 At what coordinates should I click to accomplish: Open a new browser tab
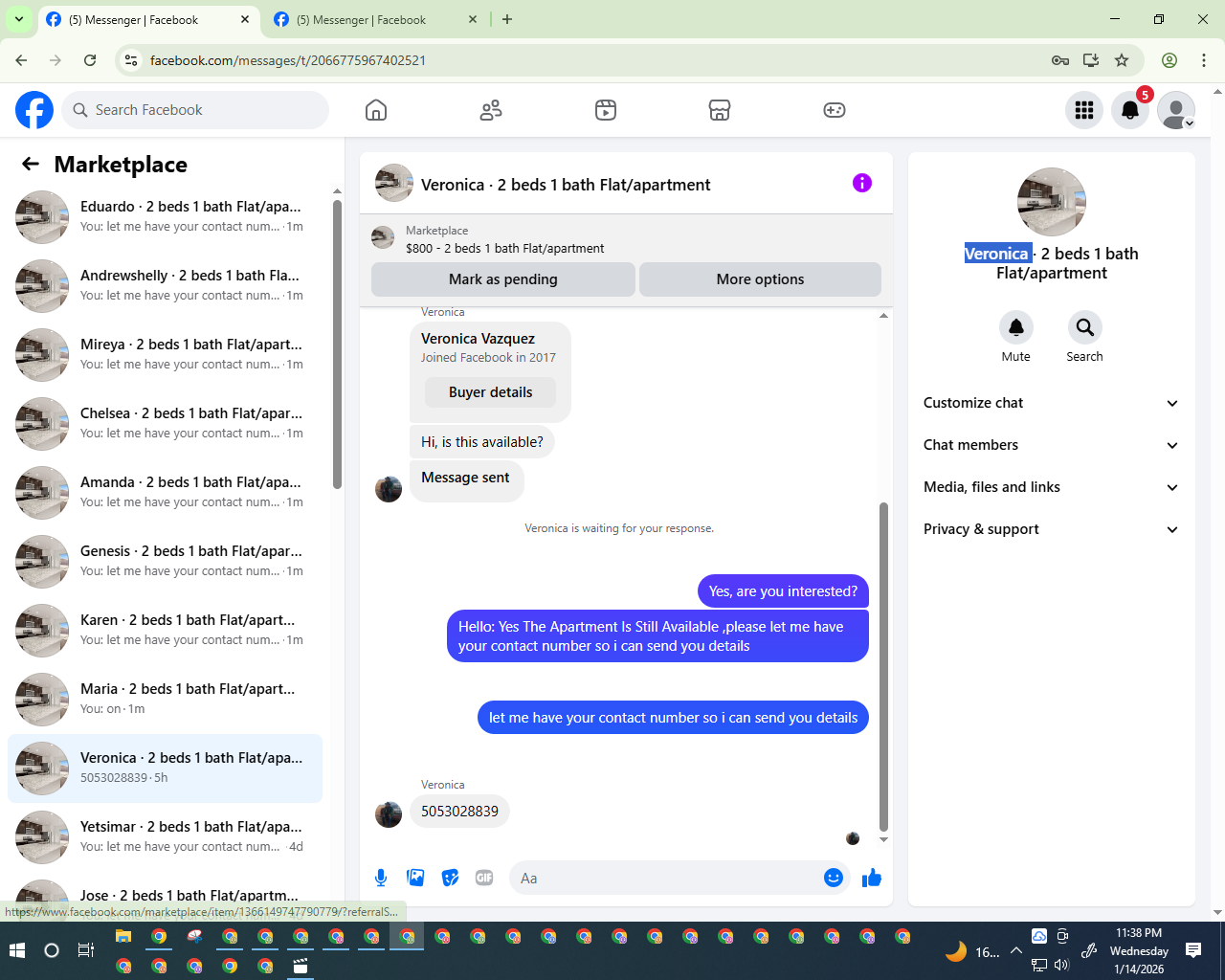coord(507,19)
